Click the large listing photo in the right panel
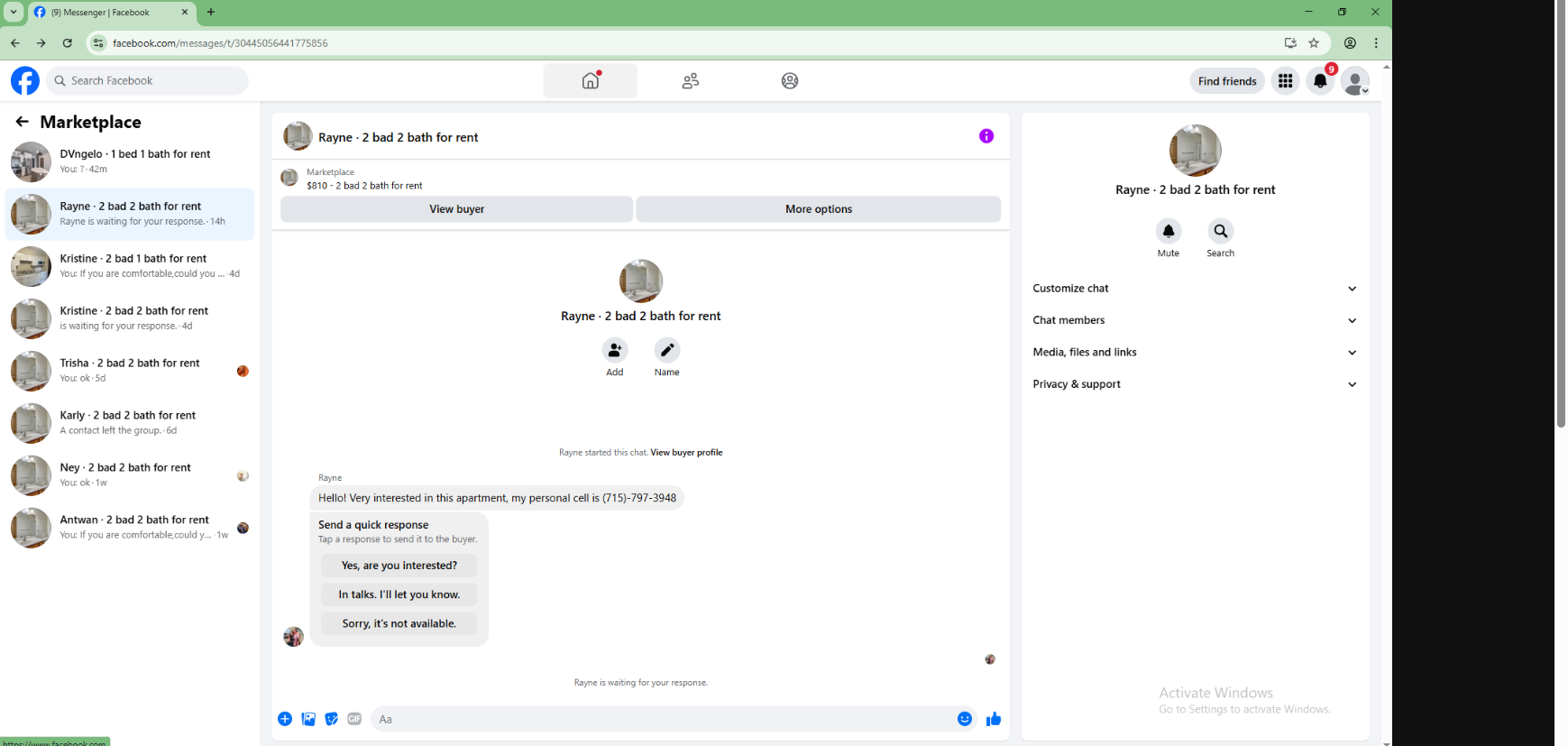This screenshot has height=746, width=1568. (x=1195, y=150)
